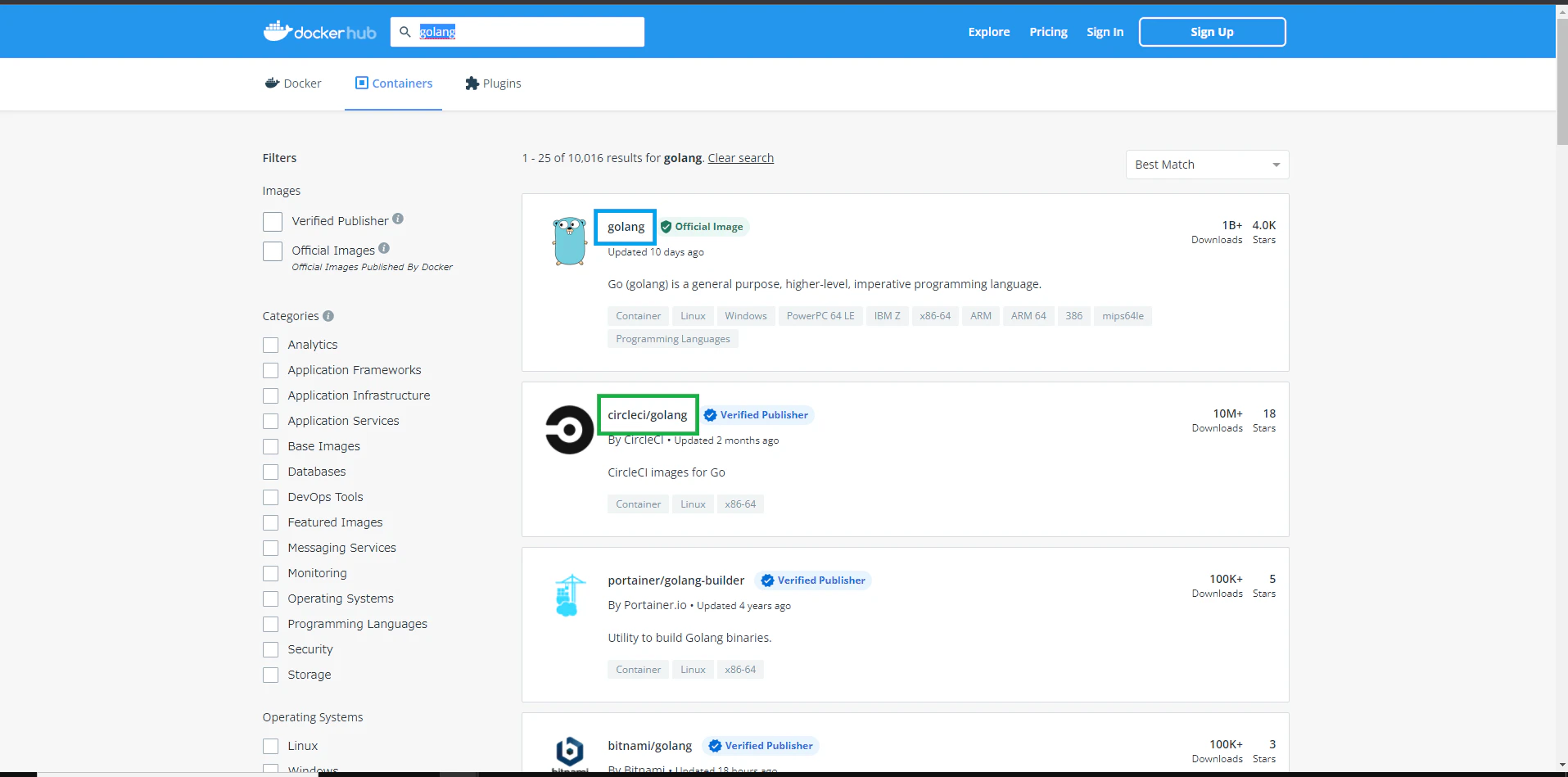Image resolution: width=1568 pixels, height=777 pixels.
Task: Click the PowerPC 64 LE tag
Action: point(820,316)
